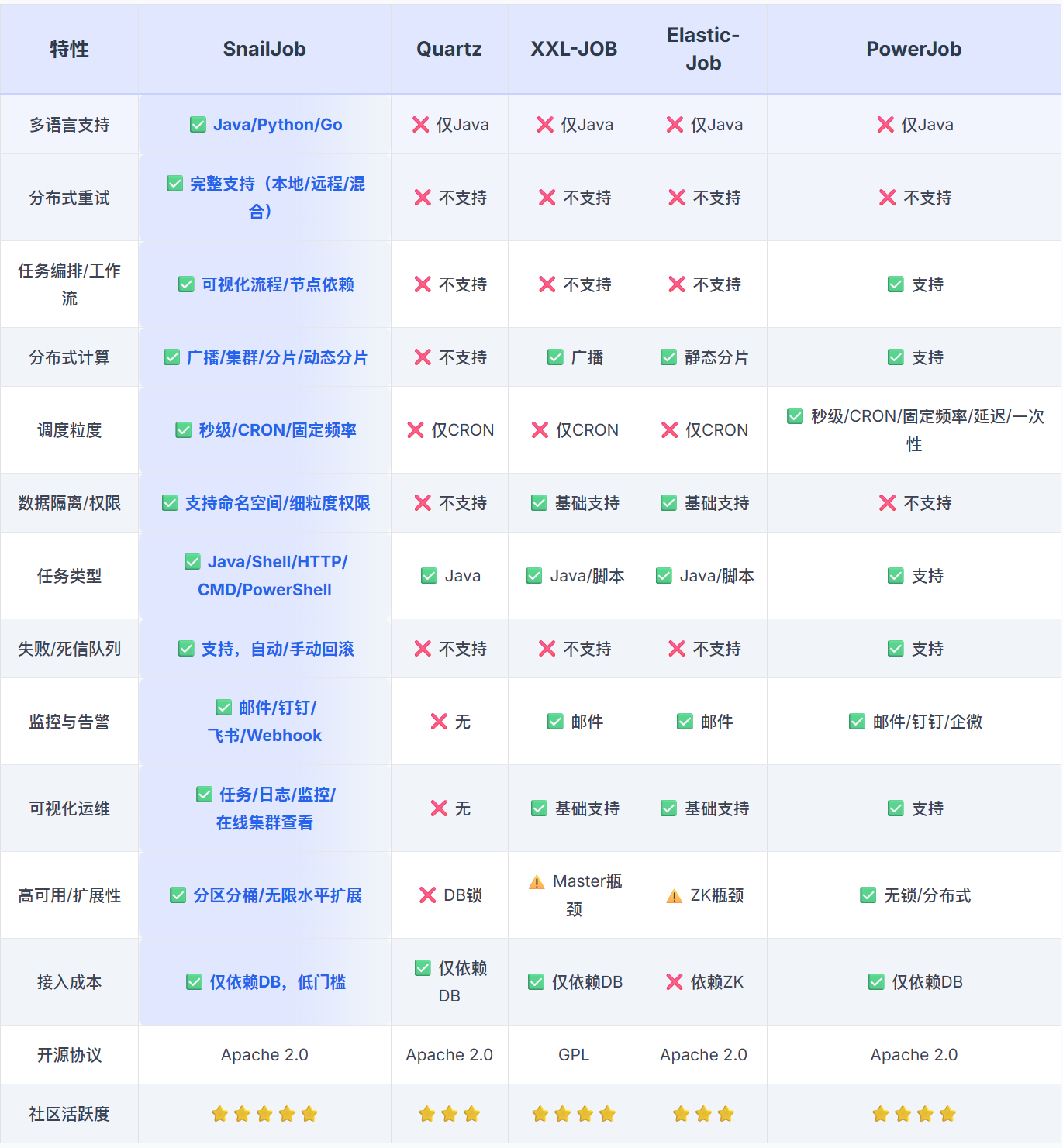
Task: Toggle the check for XXL-JOB 基础支持 permissions
Action: (x=537, y=503)
